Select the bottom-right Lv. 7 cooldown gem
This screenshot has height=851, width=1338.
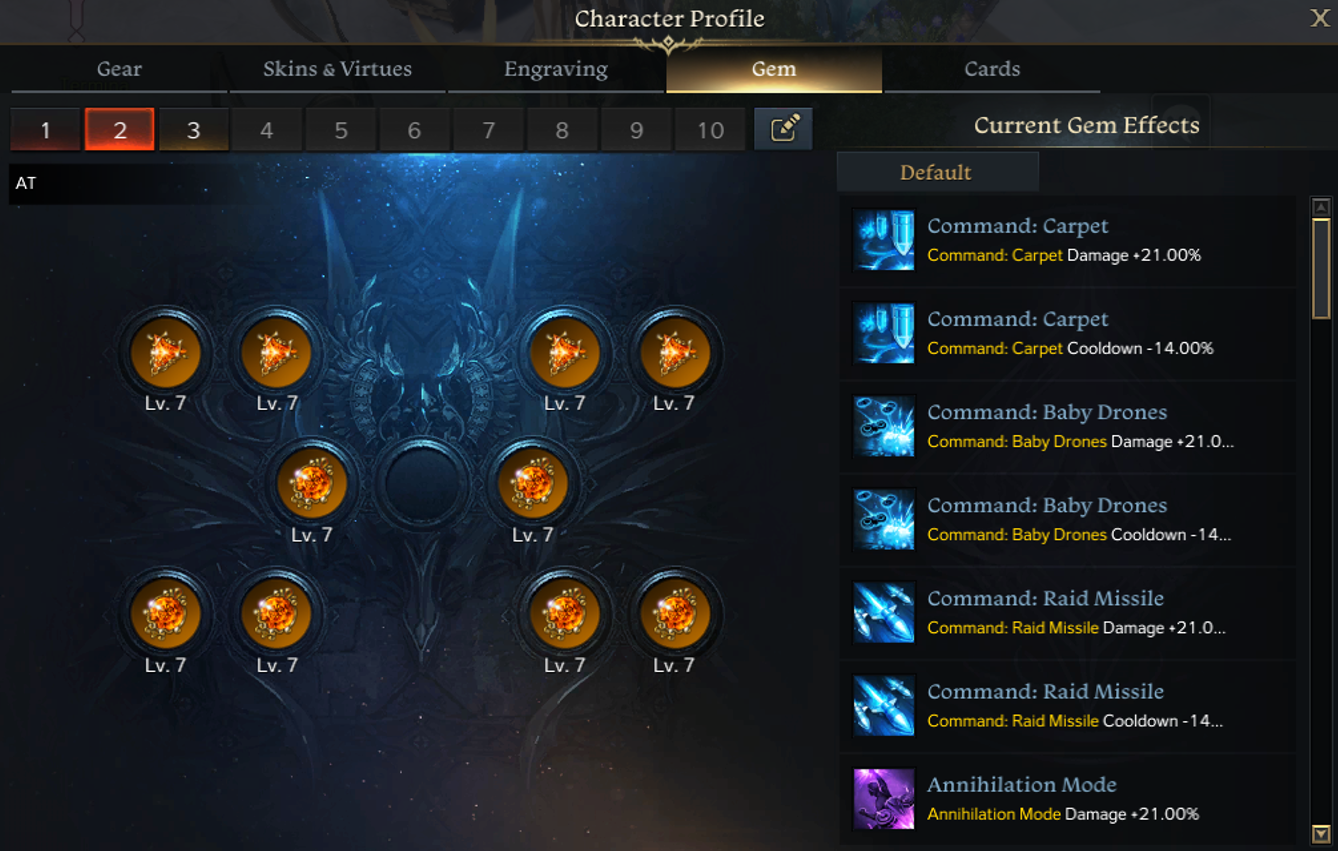[675, 613]
